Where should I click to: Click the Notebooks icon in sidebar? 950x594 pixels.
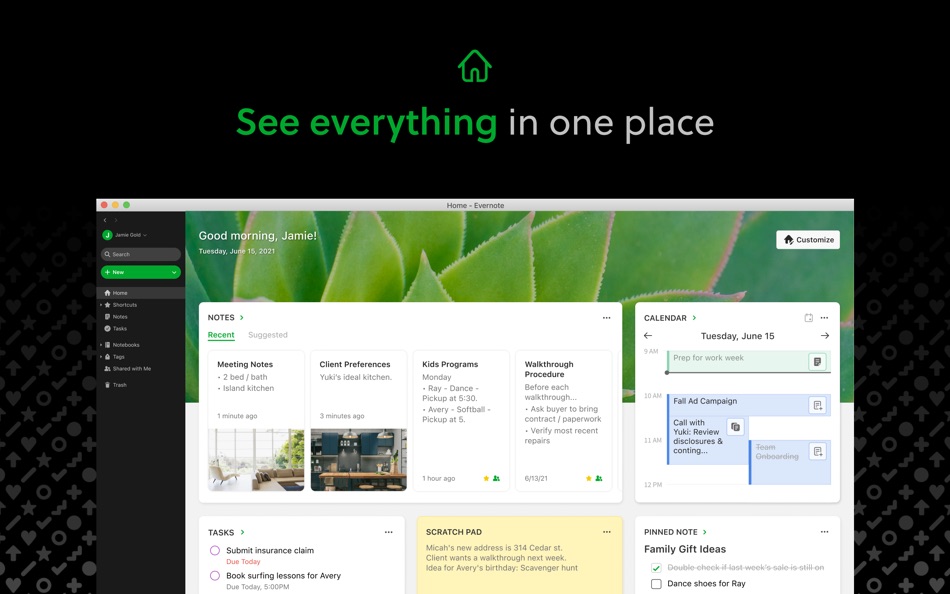(x=107, y=345)
